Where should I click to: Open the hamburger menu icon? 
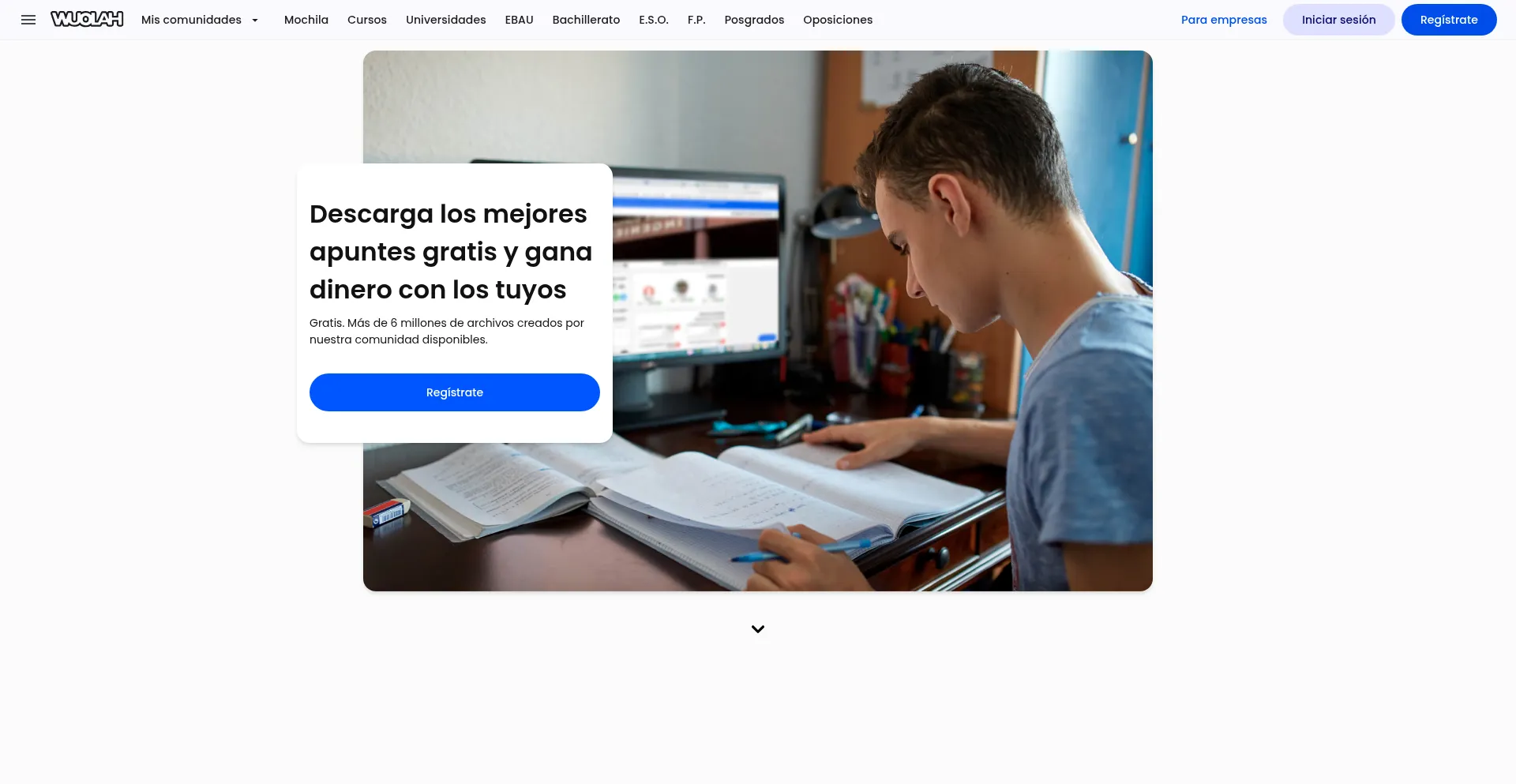point(28,20)
